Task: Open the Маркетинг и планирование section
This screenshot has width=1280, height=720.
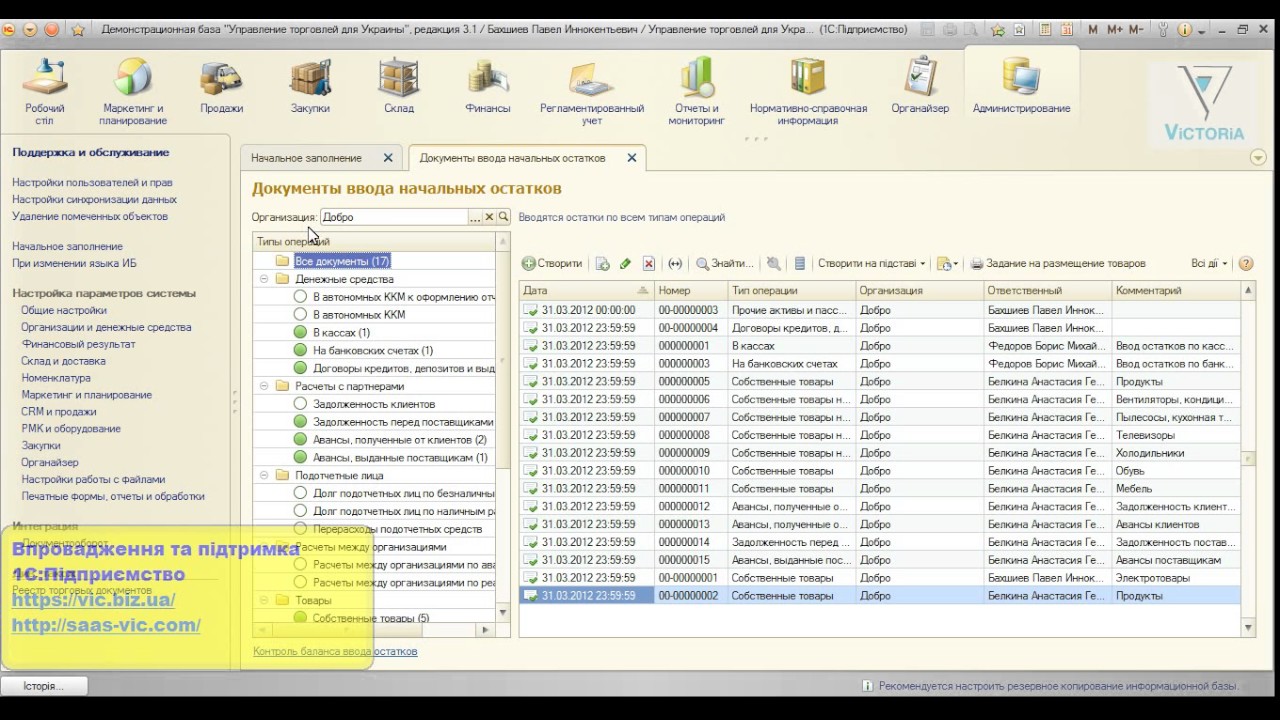Action: (x=133, y=90)
